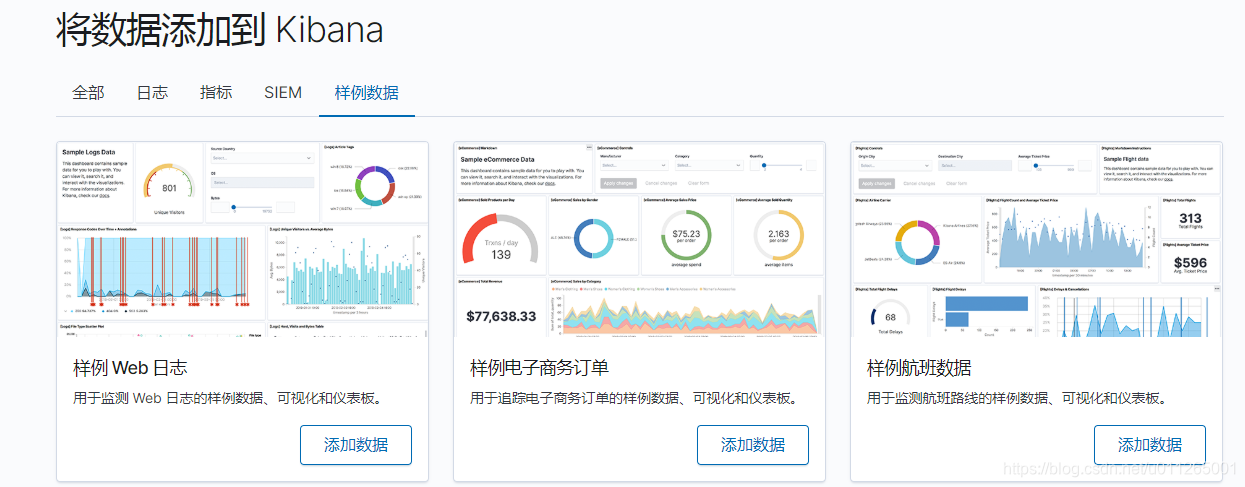Image resolution: width=1245 pixels, height=487 pixels.
Task: Switch to the 日志 tab
Action: (152, 93)
